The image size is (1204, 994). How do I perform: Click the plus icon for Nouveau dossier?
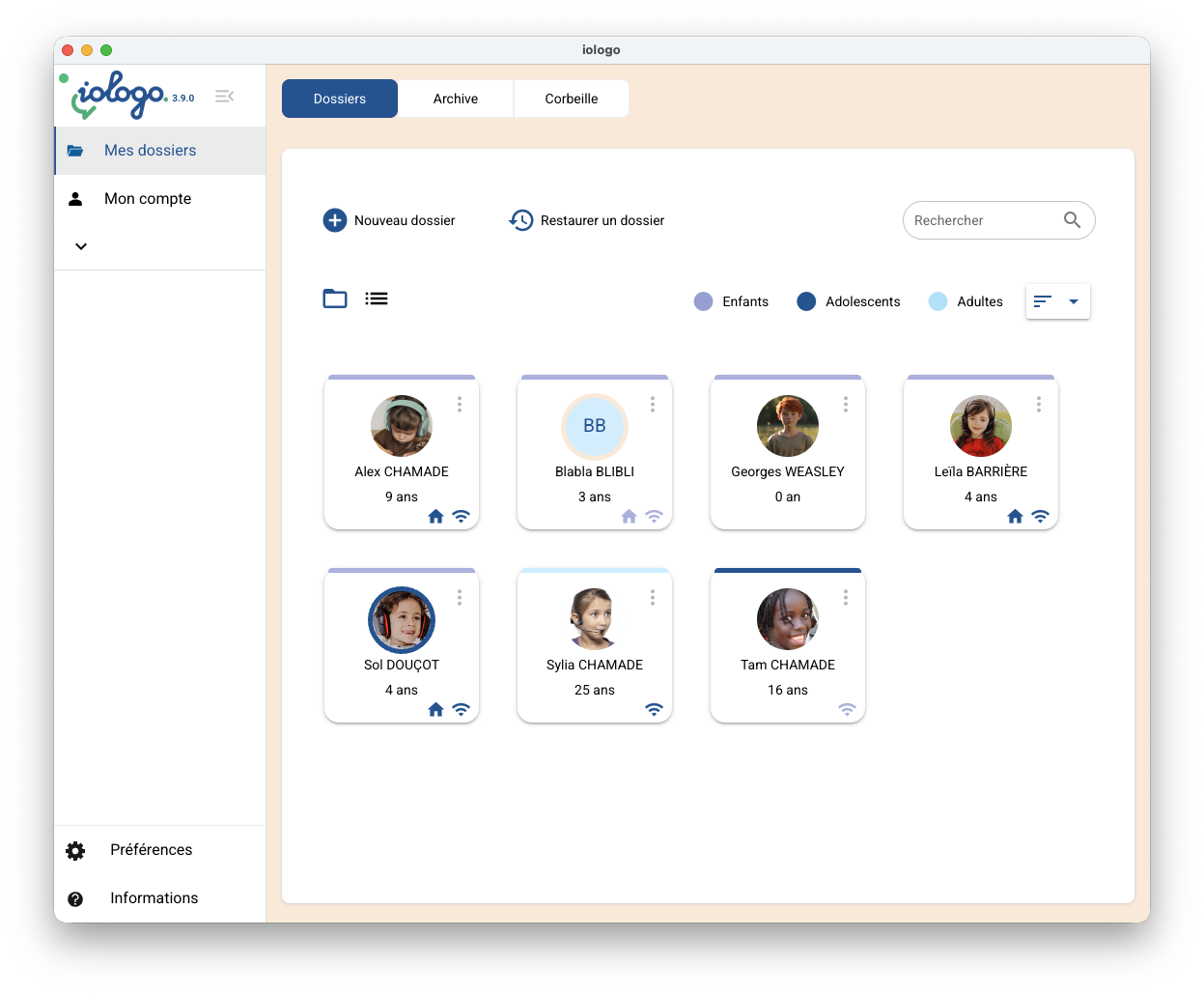[334, 220]
